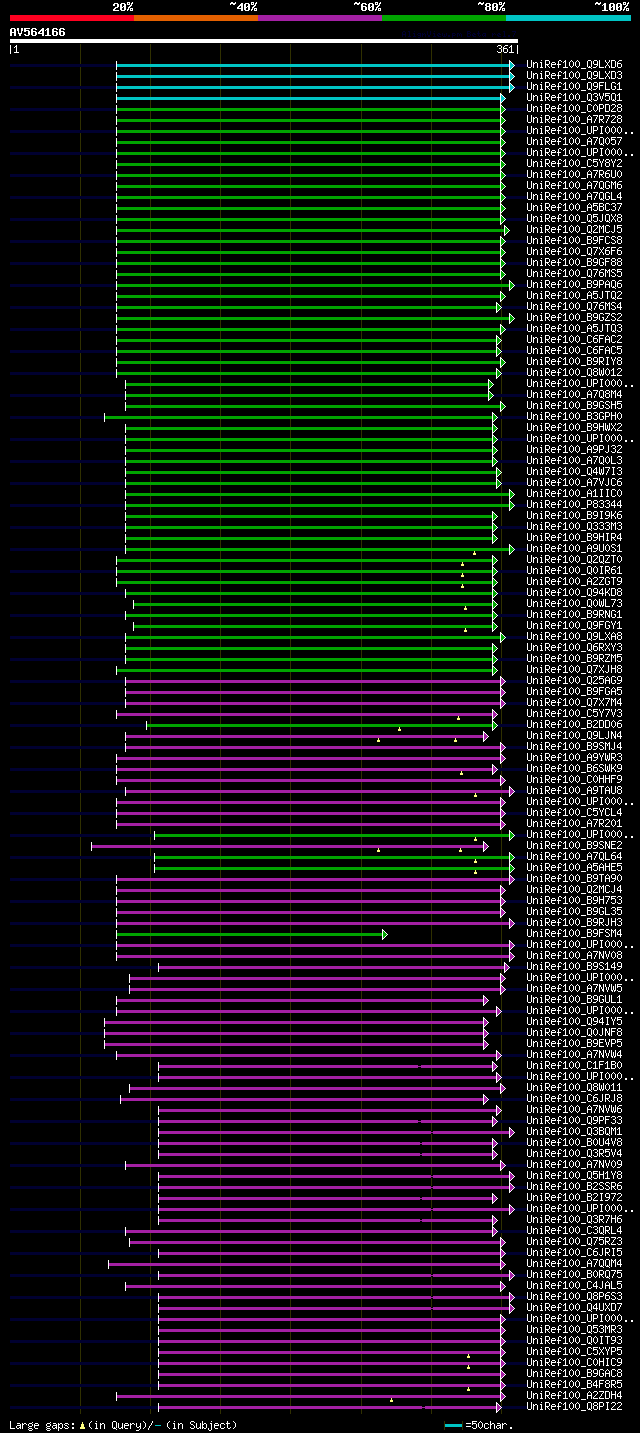Click the green ~80% identity legend segment

444,18
